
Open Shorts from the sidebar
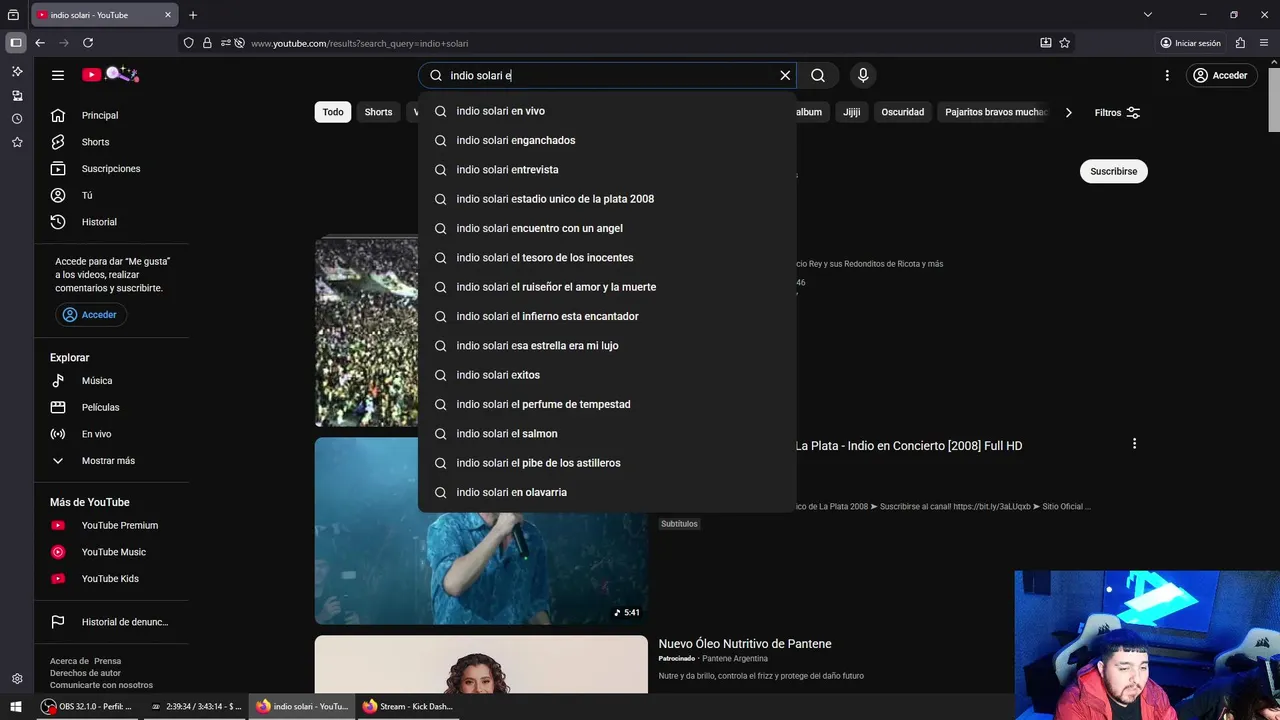click(96, 142)
